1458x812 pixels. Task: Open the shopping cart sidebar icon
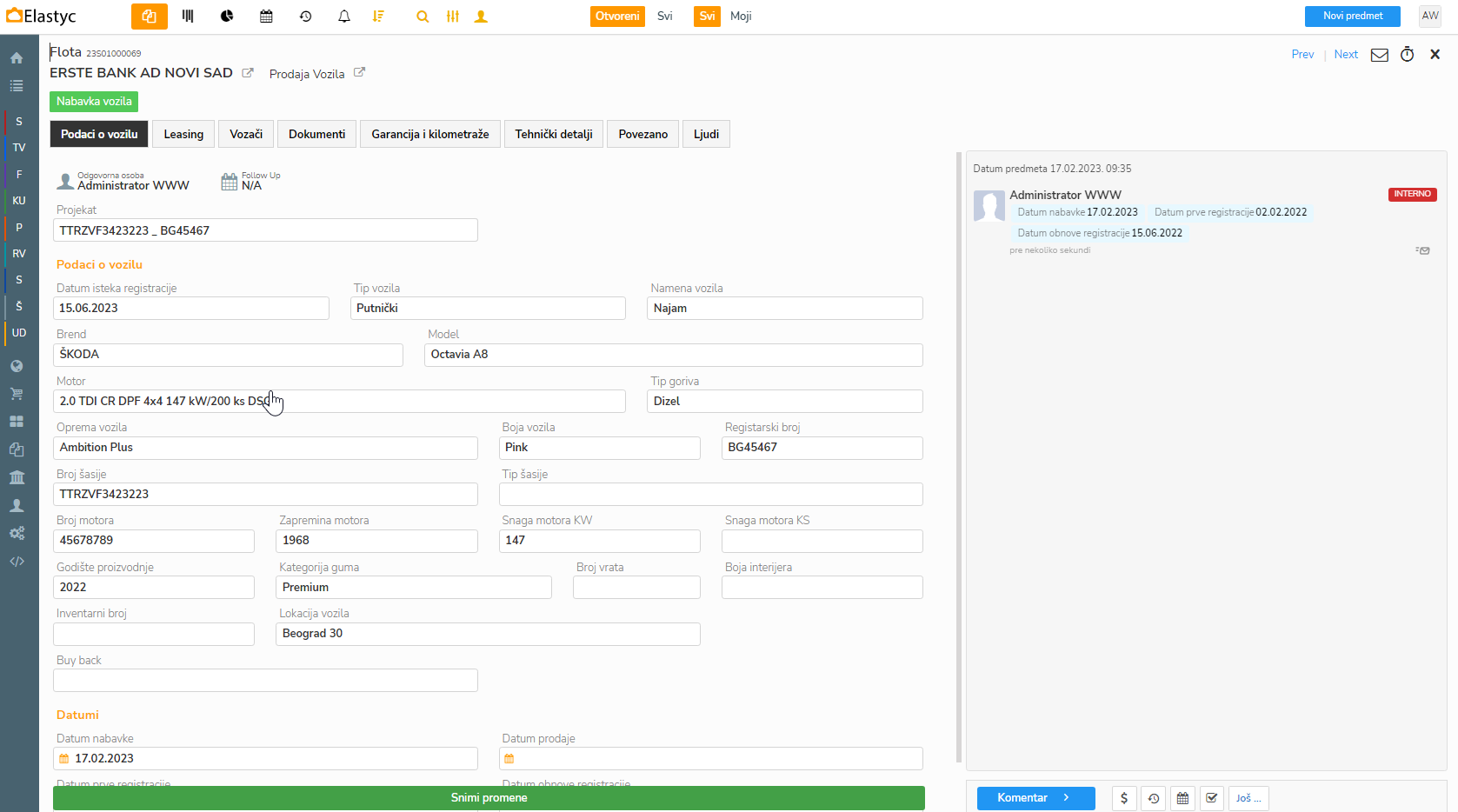click(x=17, y=394)
